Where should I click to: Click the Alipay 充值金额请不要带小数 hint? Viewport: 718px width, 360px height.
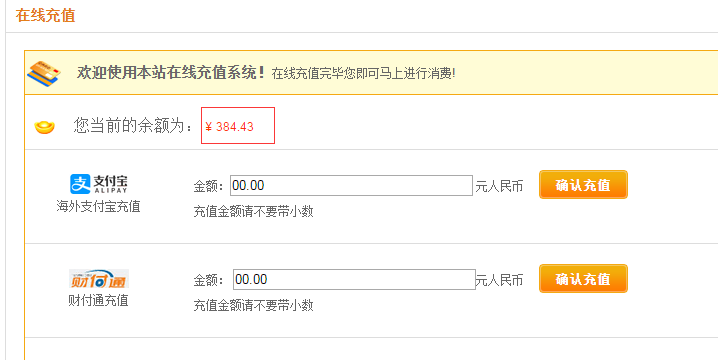[253, 212]
